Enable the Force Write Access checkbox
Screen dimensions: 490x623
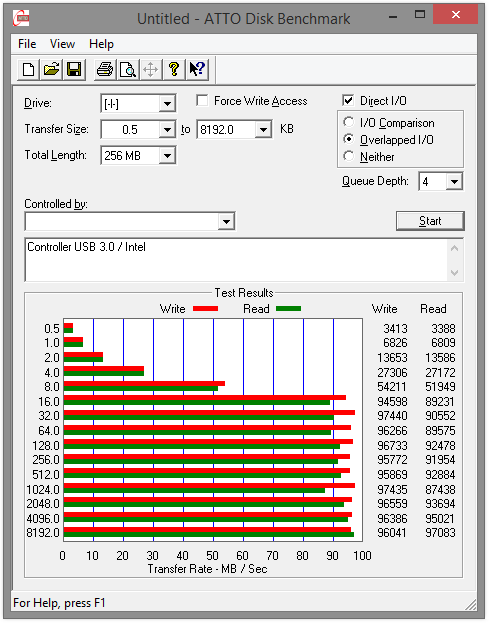202,101
